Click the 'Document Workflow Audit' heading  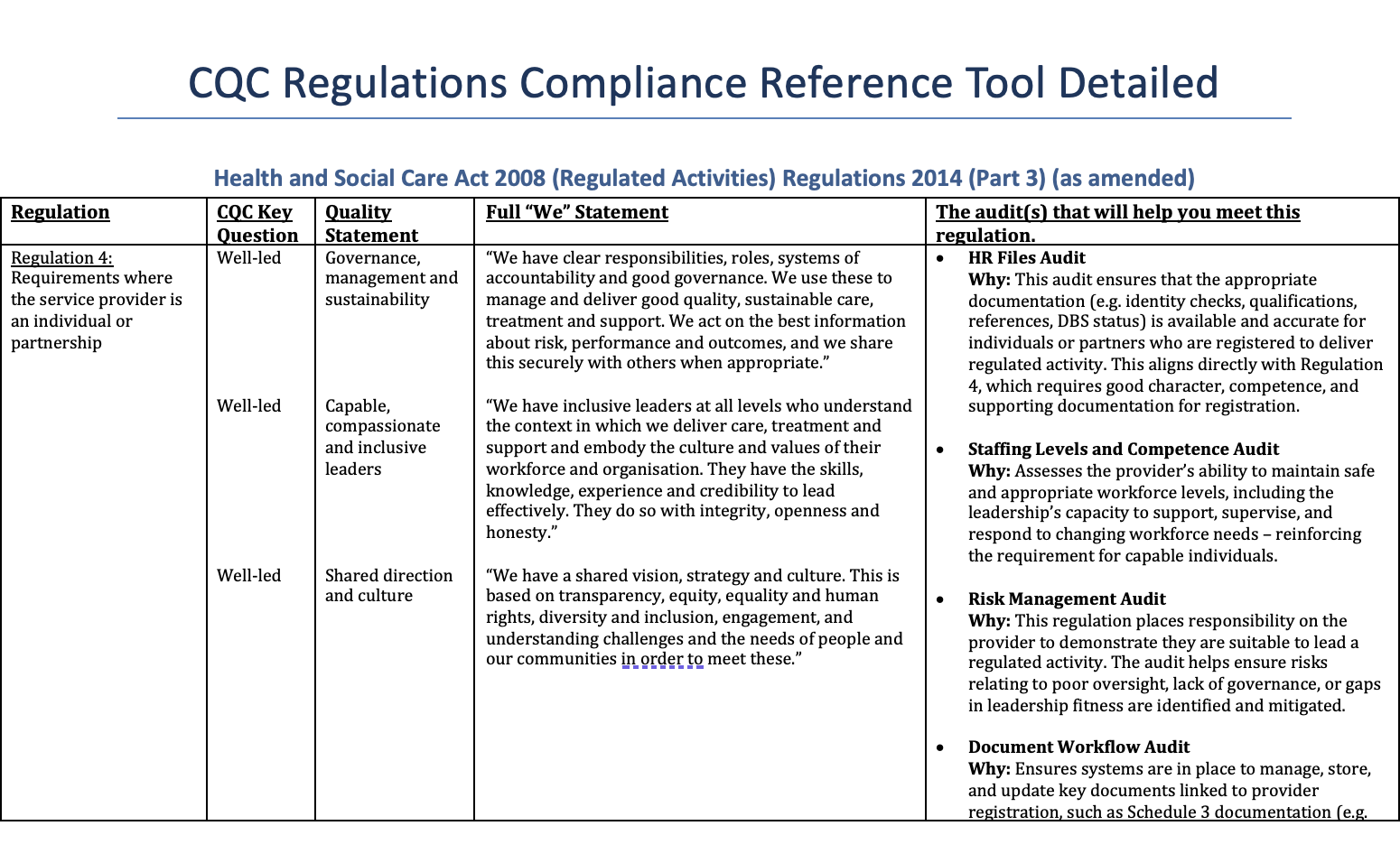tap(1078, 747)
